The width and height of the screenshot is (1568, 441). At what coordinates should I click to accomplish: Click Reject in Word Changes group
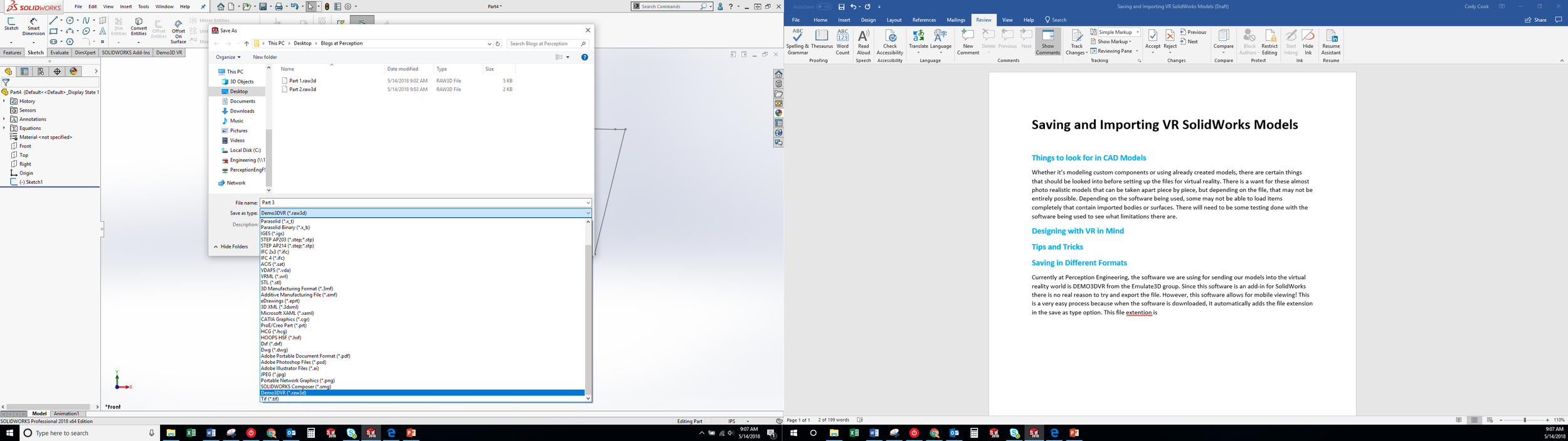[1170, 40]
